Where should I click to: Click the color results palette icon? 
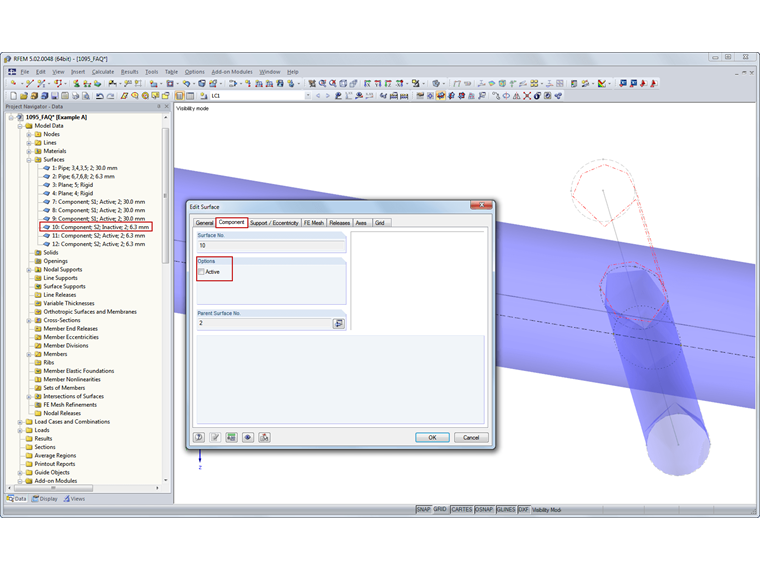pyautogui.click(x=602, y=83)
